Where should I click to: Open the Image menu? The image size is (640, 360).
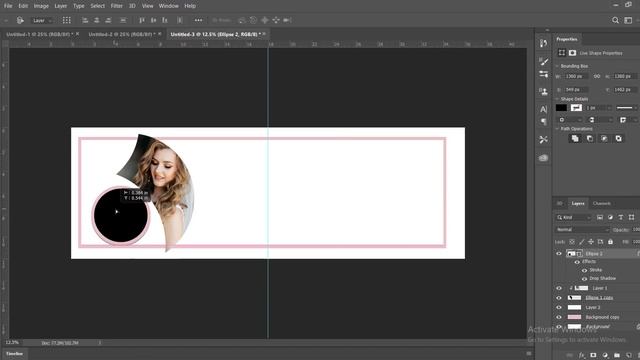[x=41, y=6]
